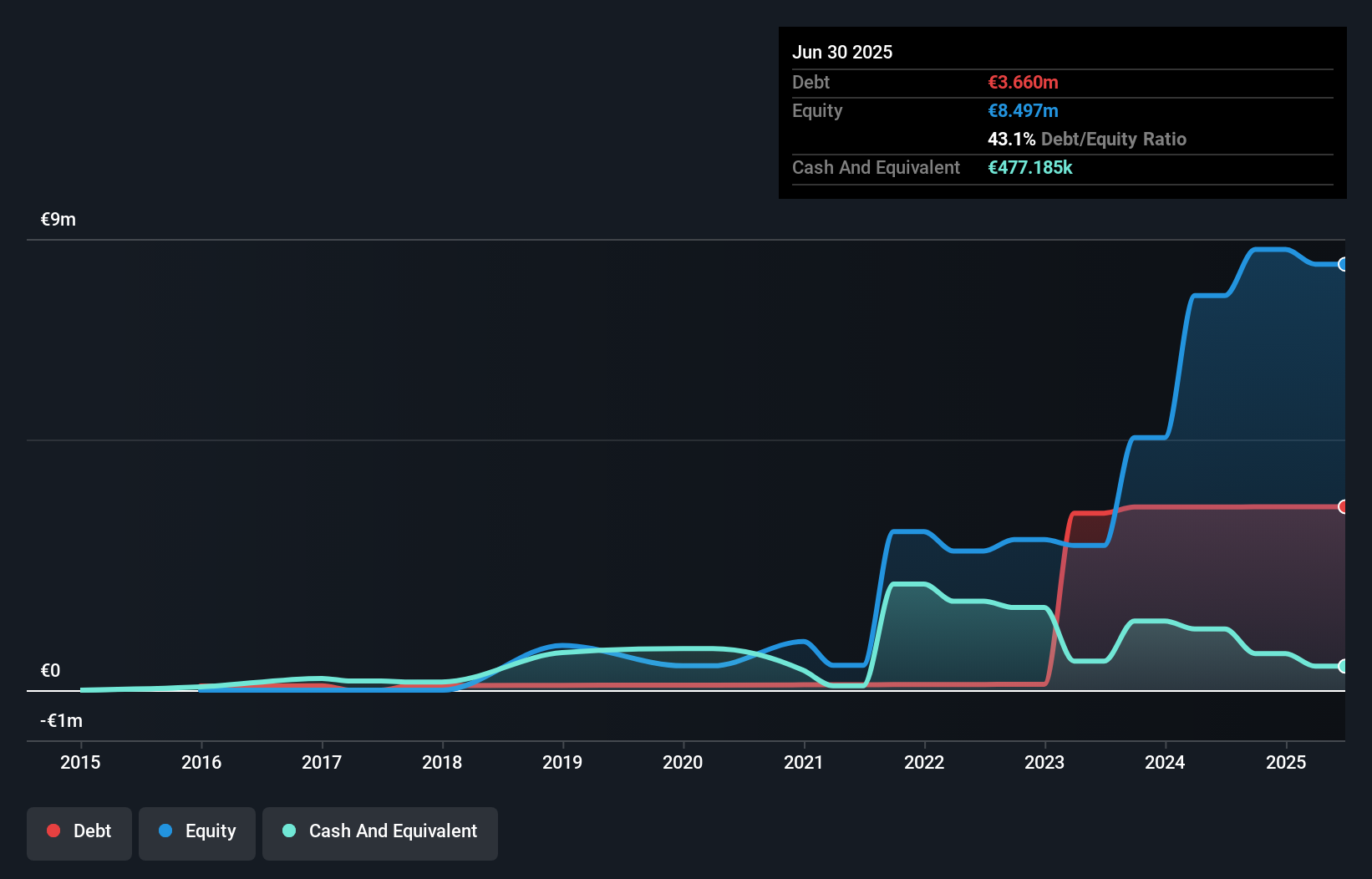The image size is (1372, 879).
Task: Select the teal Cash And Equivalent dot
Action: pos(288,831)
